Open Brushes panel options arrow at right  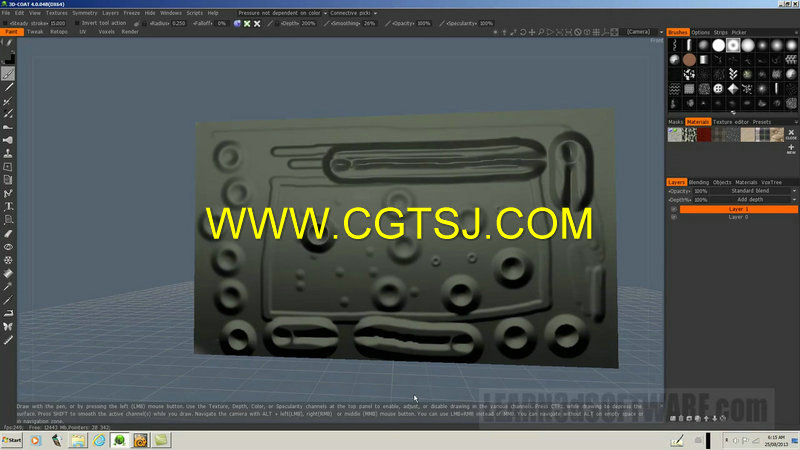pyautogui.click(x=796, y=33)
